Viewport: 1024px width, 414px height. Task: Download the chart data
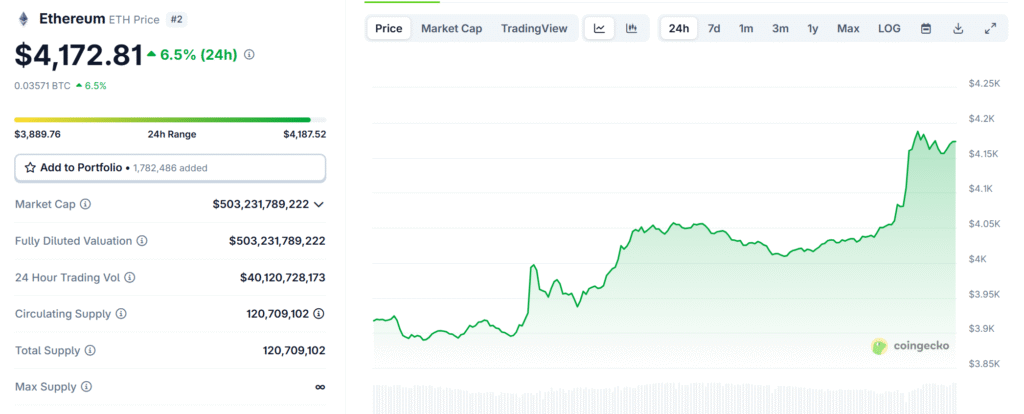958,28
